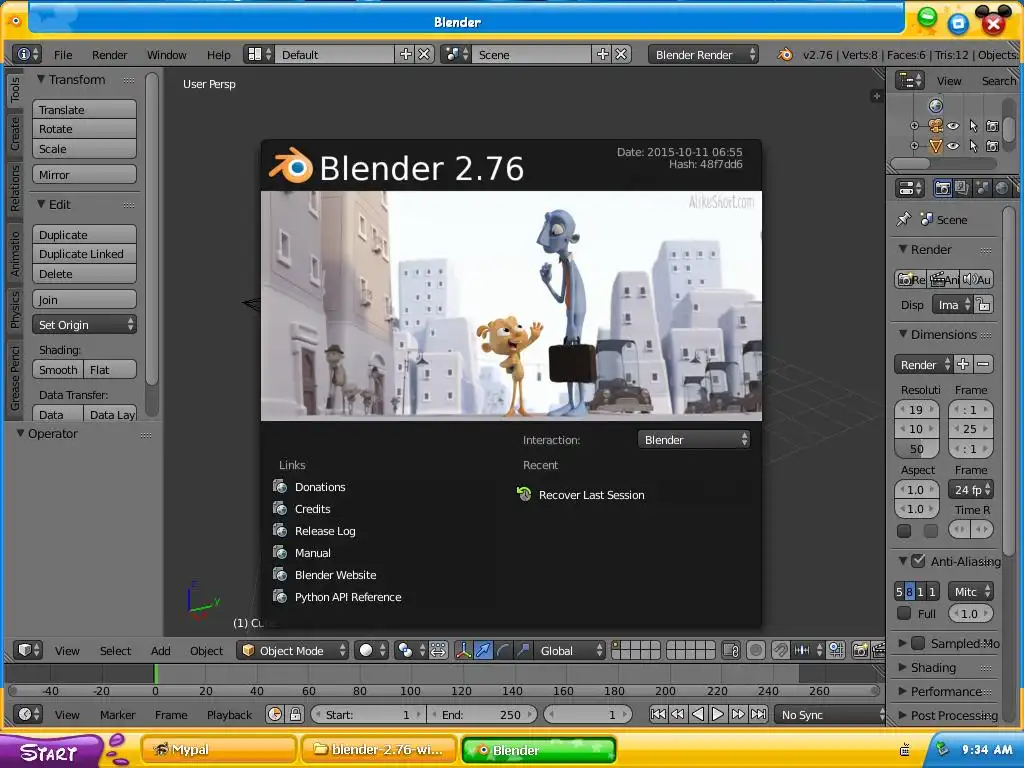Open the Global orientation dropdown
1024x768 pixels.
click(x=570, y=650)
